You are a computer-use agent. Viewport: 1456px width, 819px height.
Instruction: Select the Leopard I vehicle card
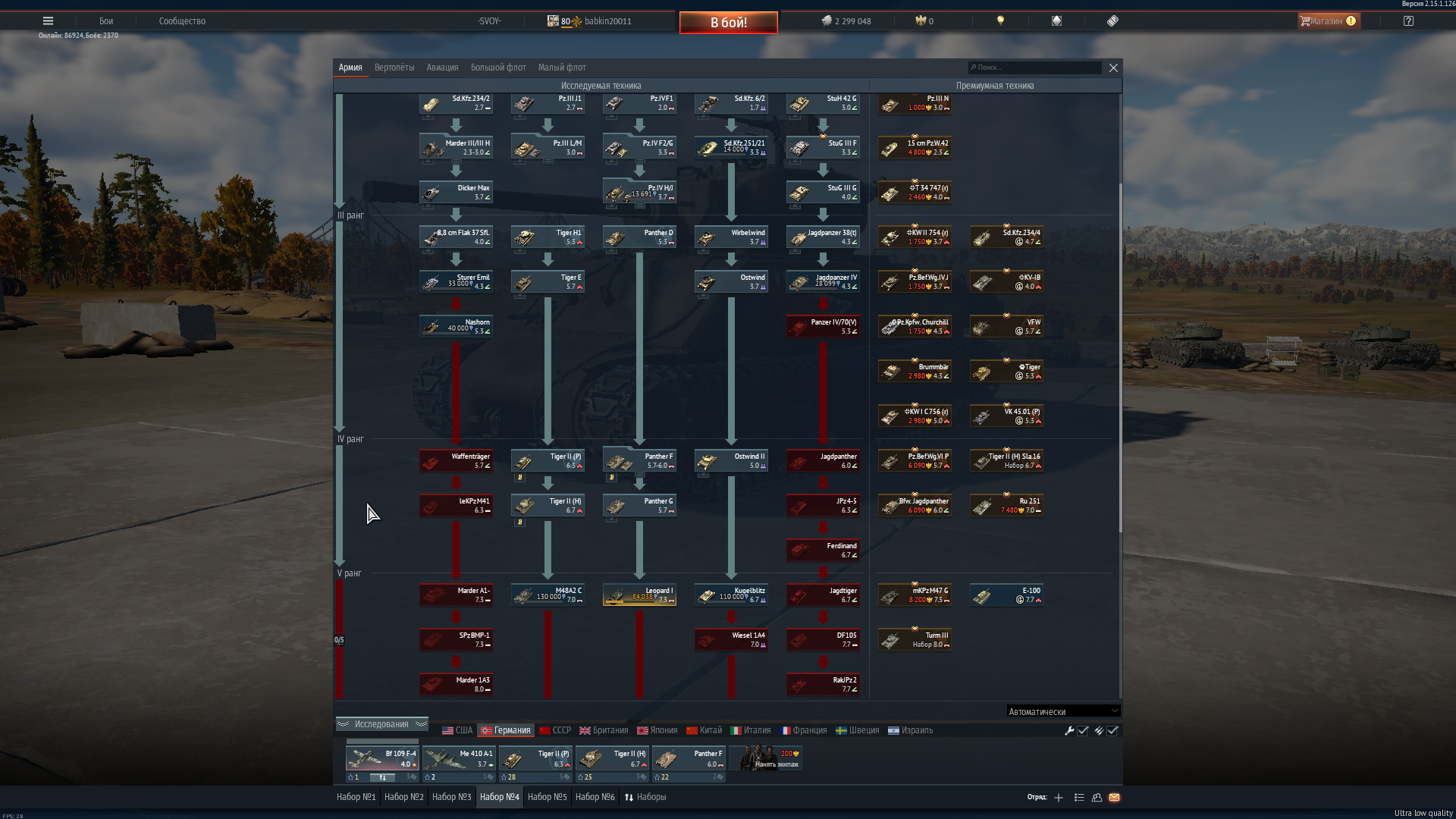tap(639, 595)
